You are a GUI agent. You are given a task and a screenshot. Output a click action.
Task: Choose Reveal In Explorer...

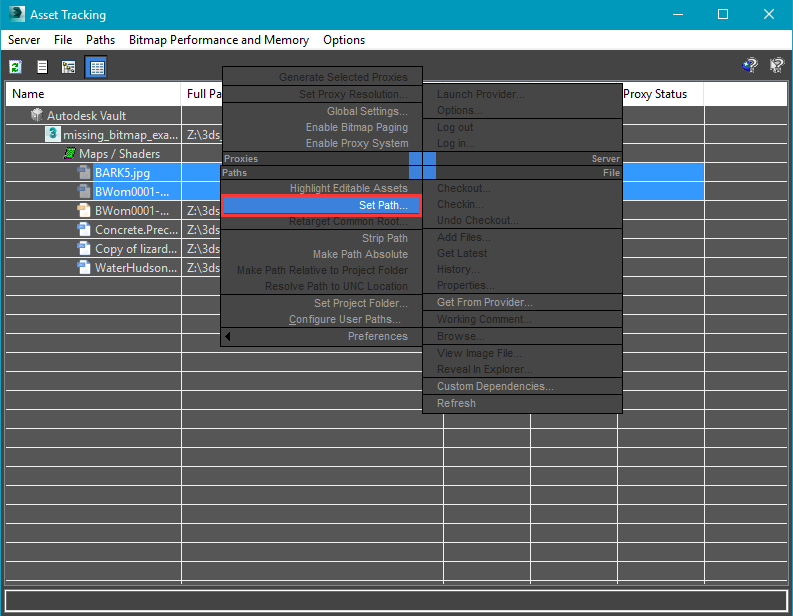[484, 369]
